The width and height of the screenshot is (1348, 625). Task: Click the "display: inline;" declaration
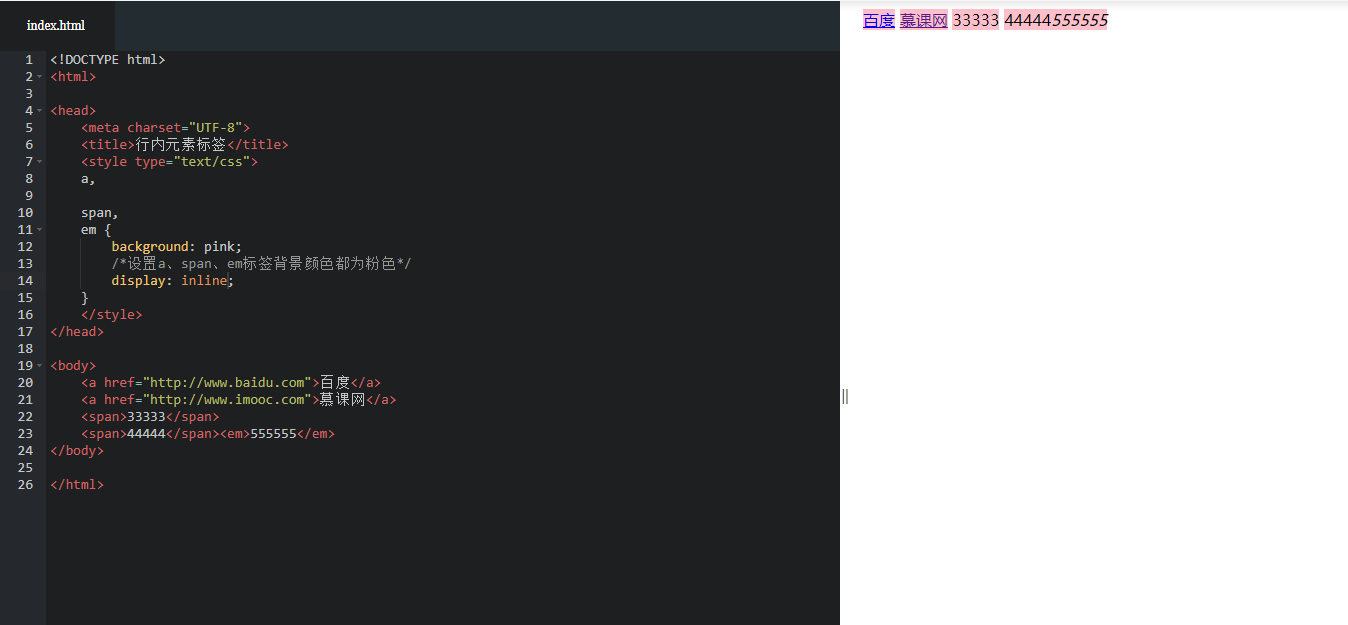click(x=172, y=281)
